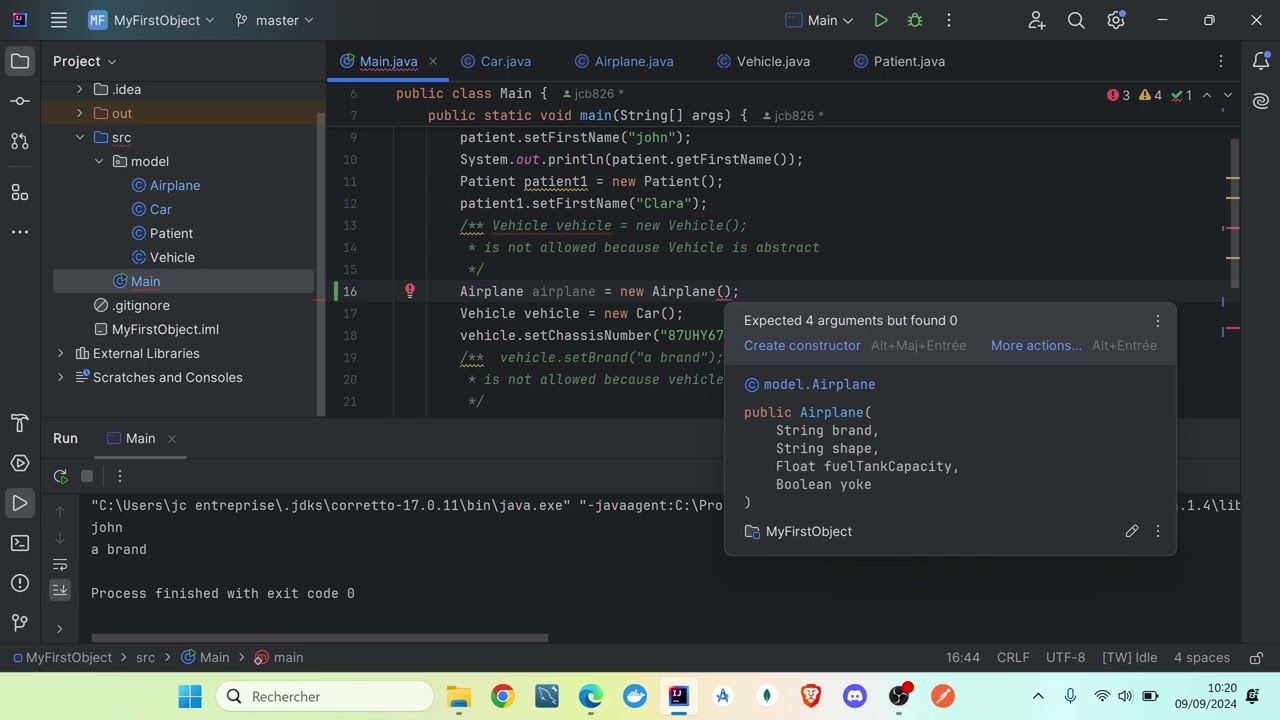
Task: Click Run console horizontal scrollbar
Action: [x=320, y=637]
